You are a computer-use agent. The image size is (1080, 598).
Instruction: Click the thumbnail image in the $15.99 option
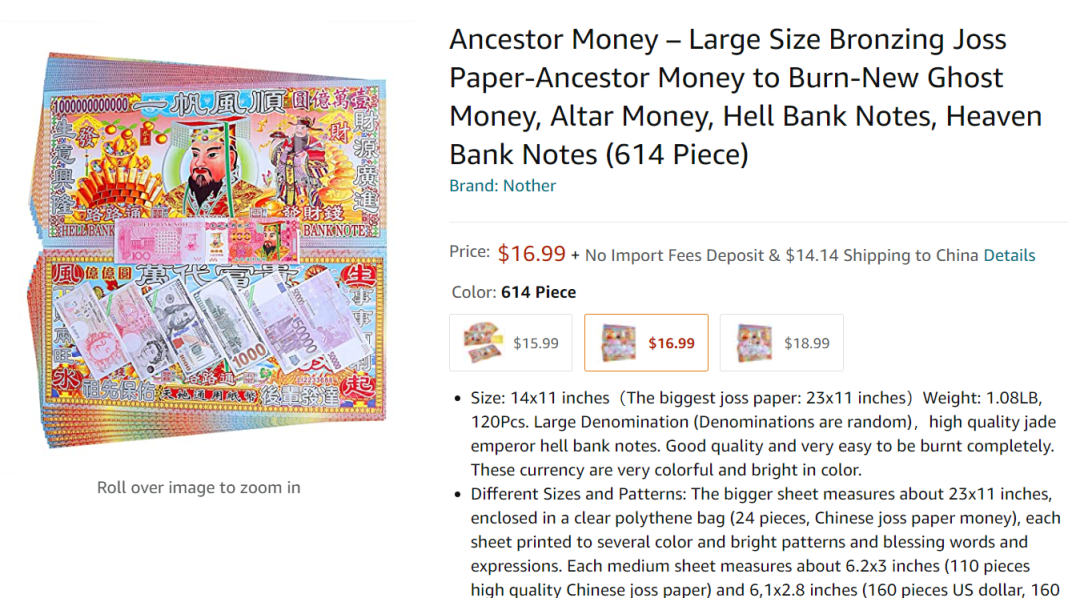484,343
